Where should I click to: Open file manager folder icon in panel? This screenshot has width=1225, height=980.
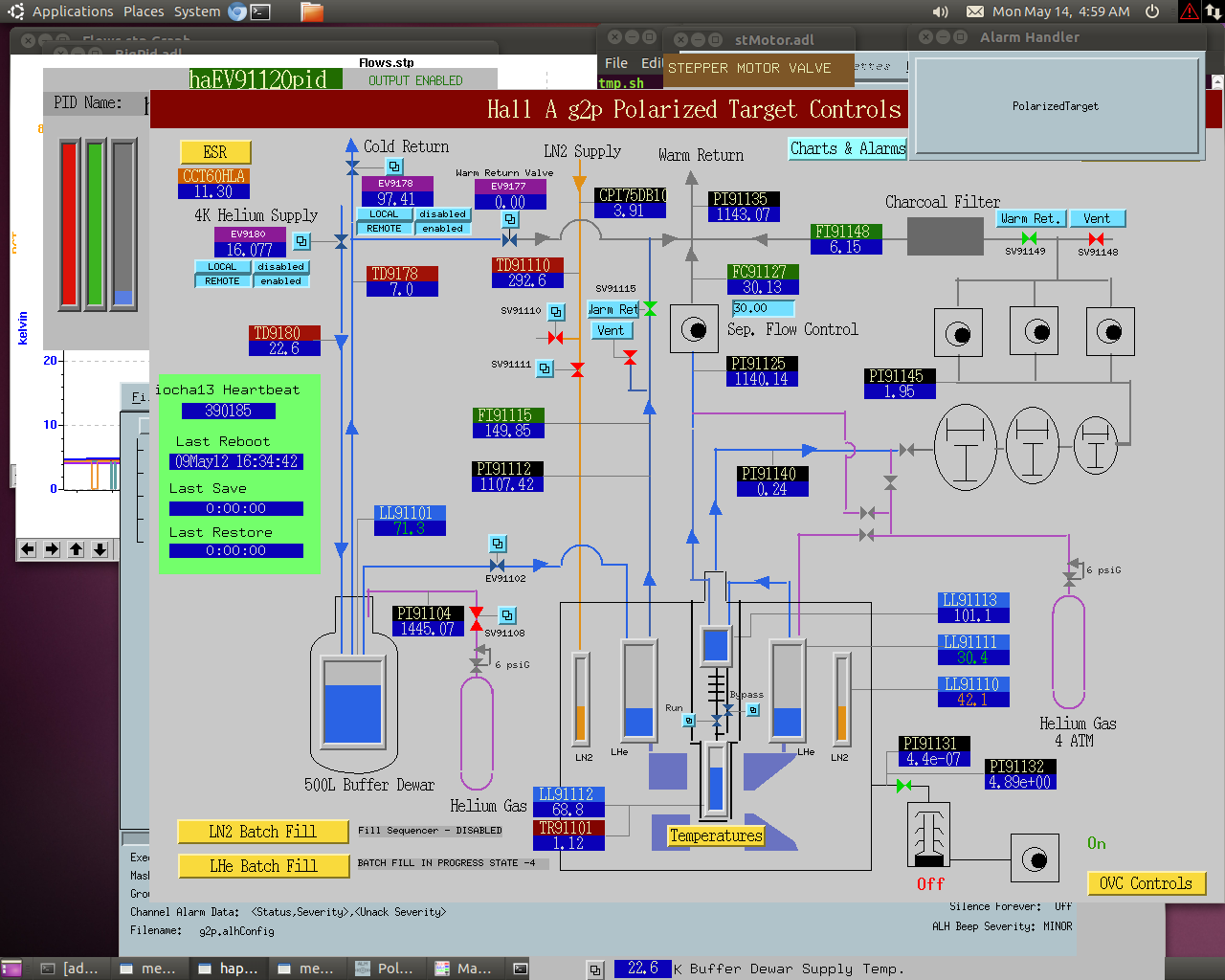pyautogui.click(x=311, y=11)
